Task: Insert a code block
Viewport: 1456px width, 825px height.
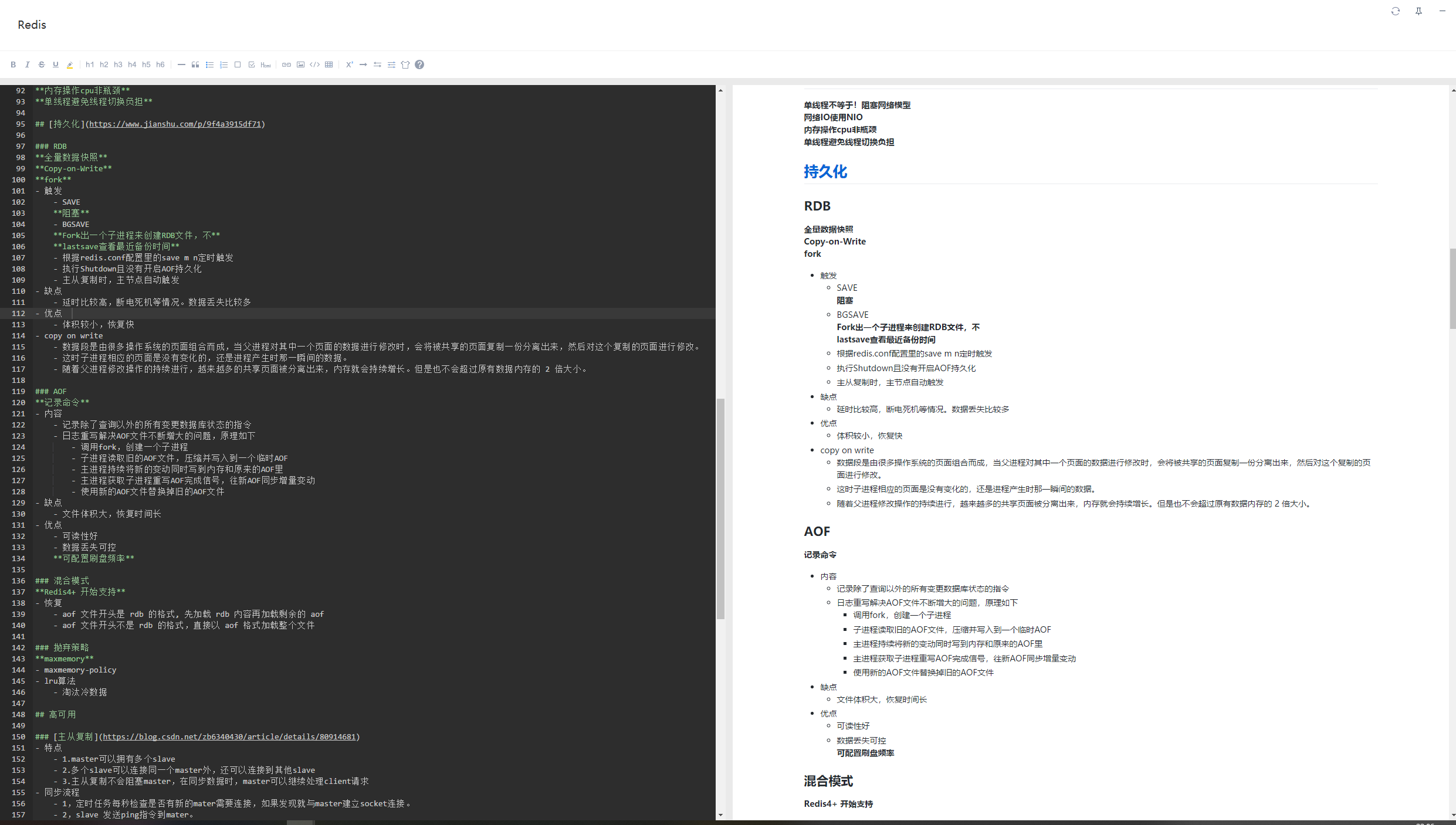Action: pyautogui.click(x=315, y=64)
